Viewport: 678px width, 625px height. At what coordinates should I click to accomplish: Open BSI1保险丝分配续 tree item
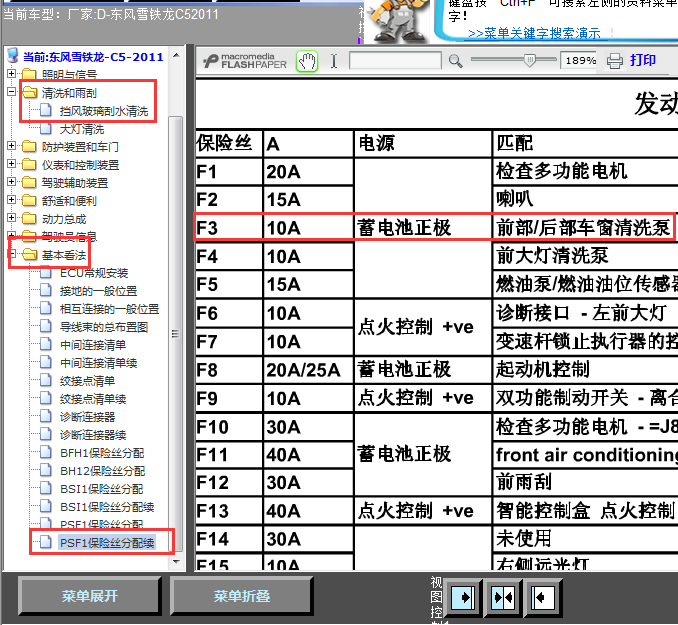[107, 507]
